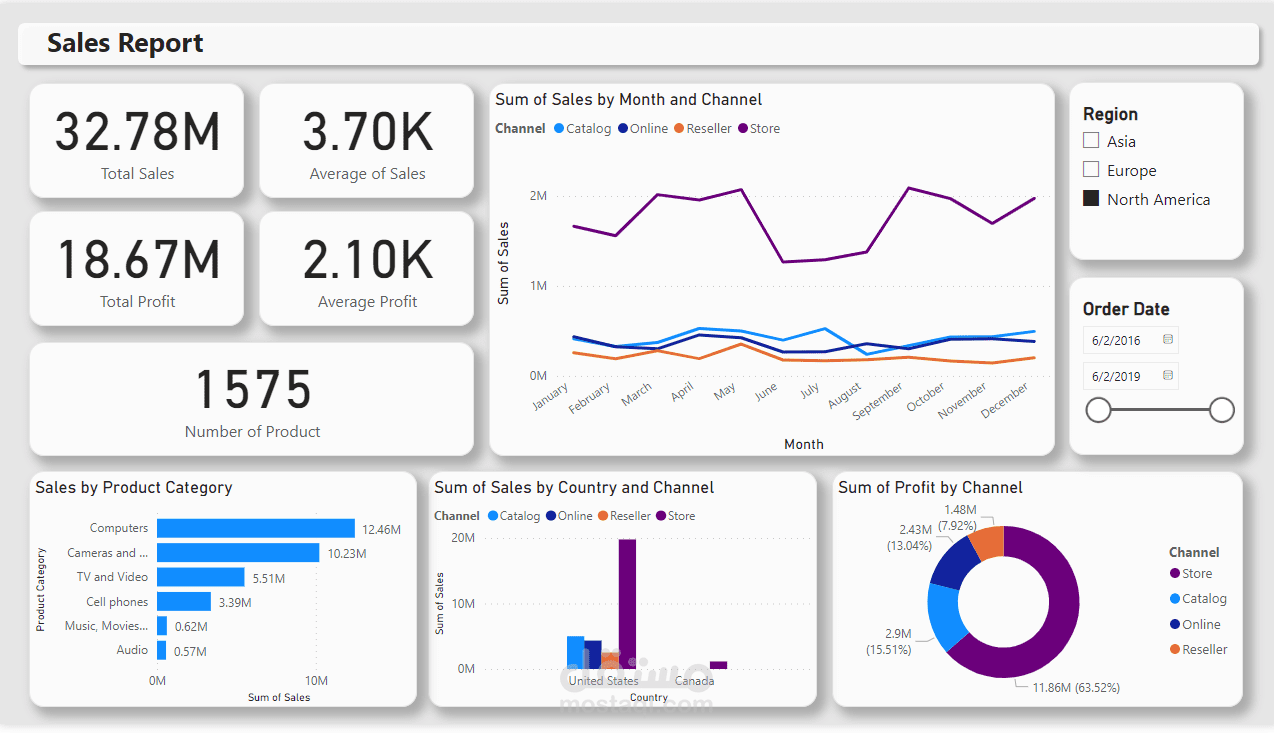Click the tall purple Store column for United States

coord(627,600)
